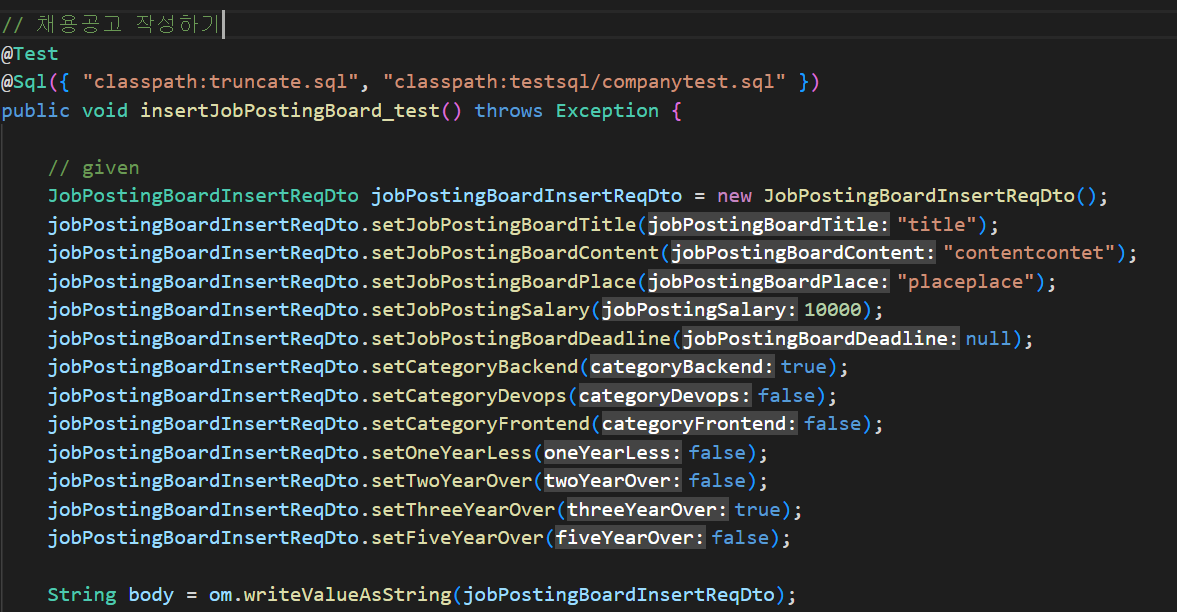1177x612 pixels.
Task: Click the true value for categoryBackend
Action: [804, 367]
